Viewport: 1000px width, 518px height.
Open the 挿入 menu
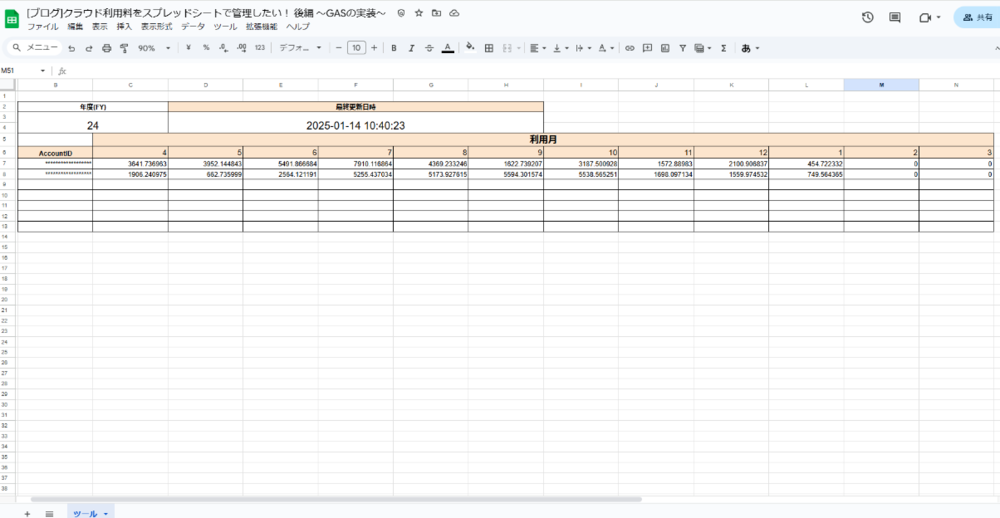coord(124,27)
